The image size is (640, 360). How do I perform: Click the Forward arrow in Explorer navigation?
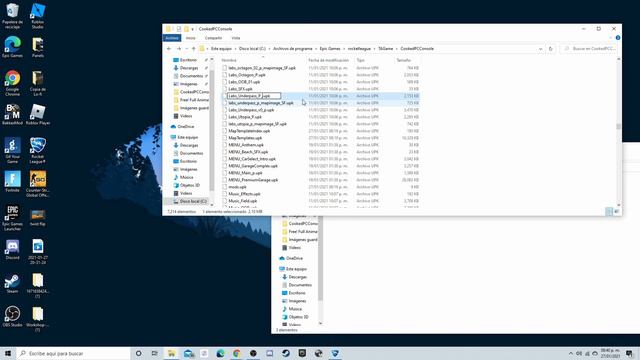pyautogui.click(x=178, y=49)
